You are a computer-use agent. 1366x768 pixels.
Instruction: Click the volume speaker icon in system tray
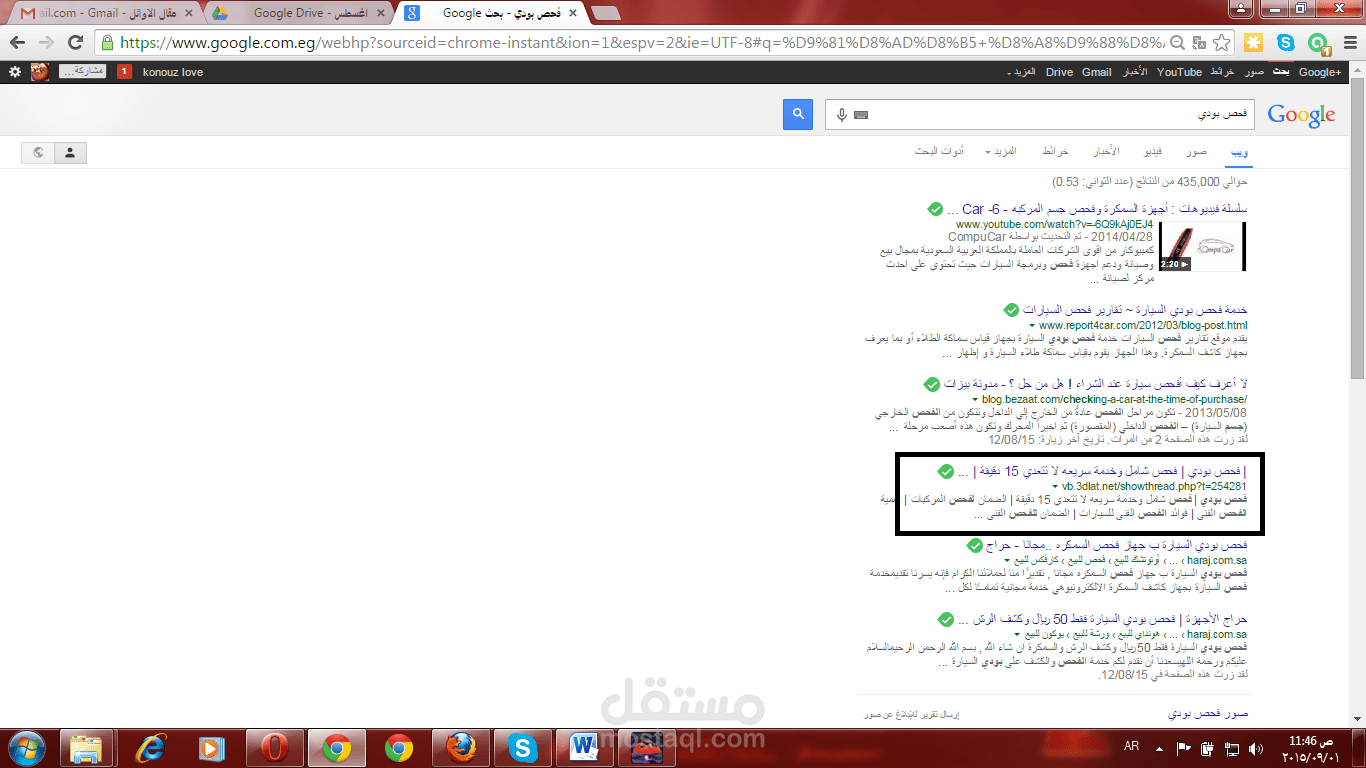click(1257, 748)
